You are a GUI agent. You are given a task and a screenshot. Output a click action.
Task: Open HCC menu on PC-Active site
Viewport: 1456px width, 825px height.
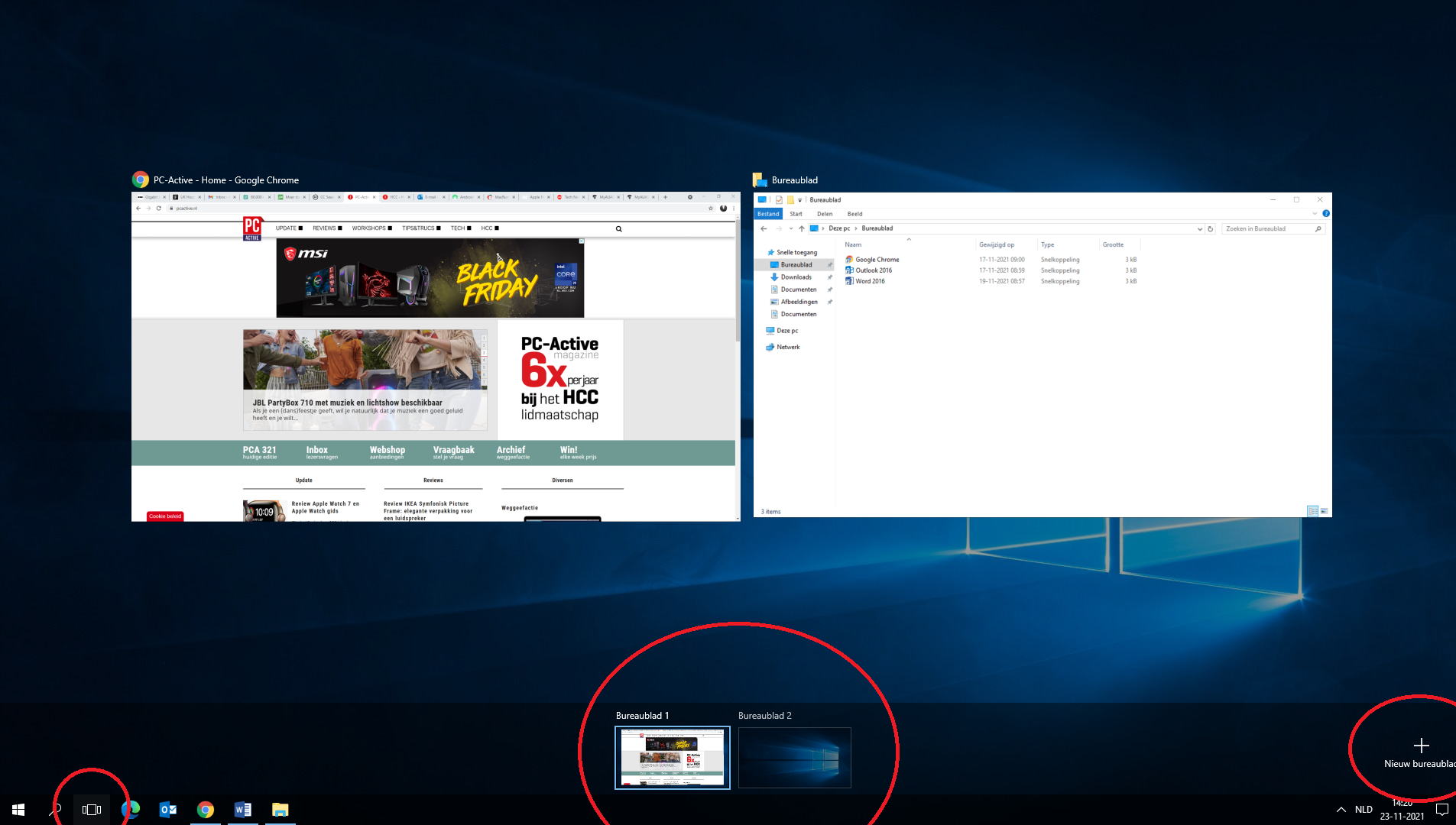pyautogui.click(x=490, y=228)
